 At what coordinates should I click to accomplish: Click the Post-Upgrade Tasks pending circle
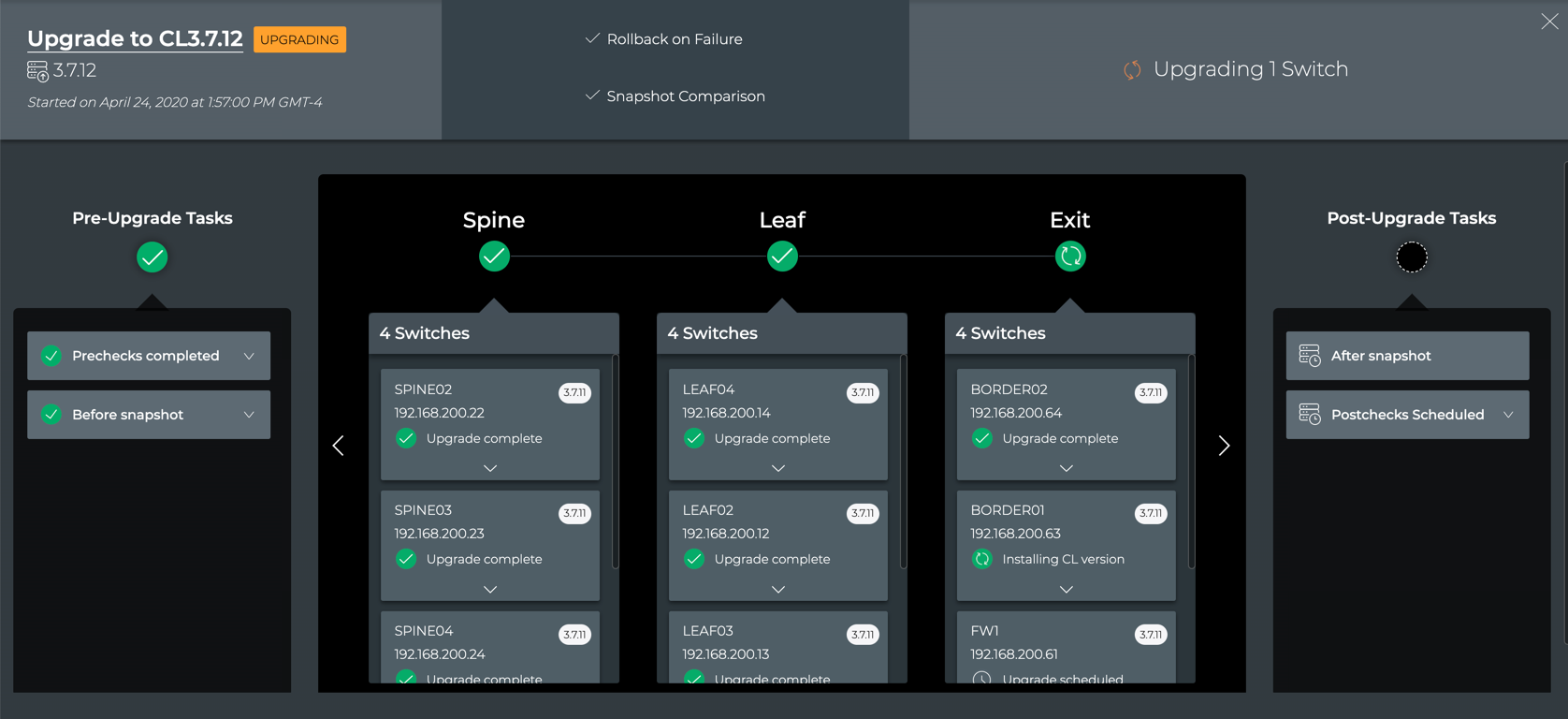(1411, 257)
